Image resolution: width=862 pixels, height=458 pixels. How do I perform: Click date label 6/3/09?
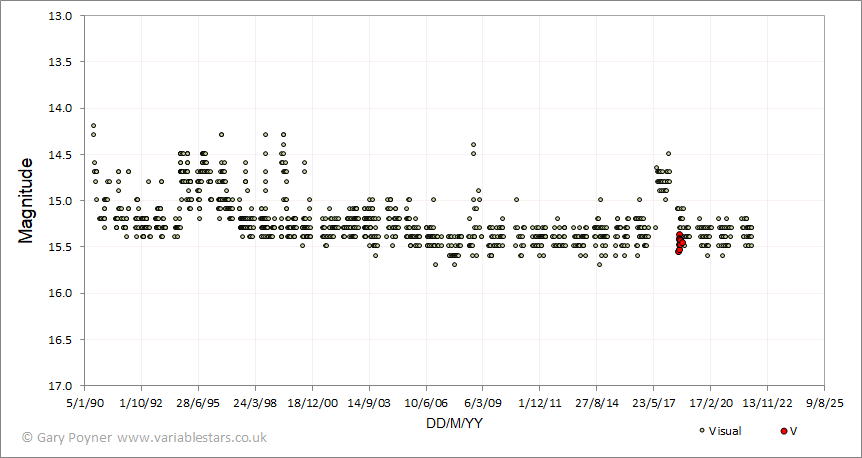click(483, 403)
